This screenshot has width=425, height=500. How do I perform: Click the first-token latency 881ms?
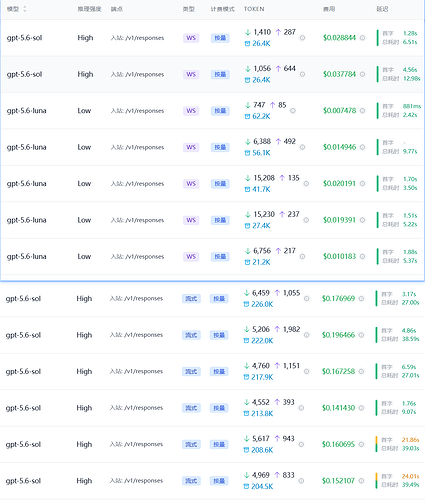412,106
